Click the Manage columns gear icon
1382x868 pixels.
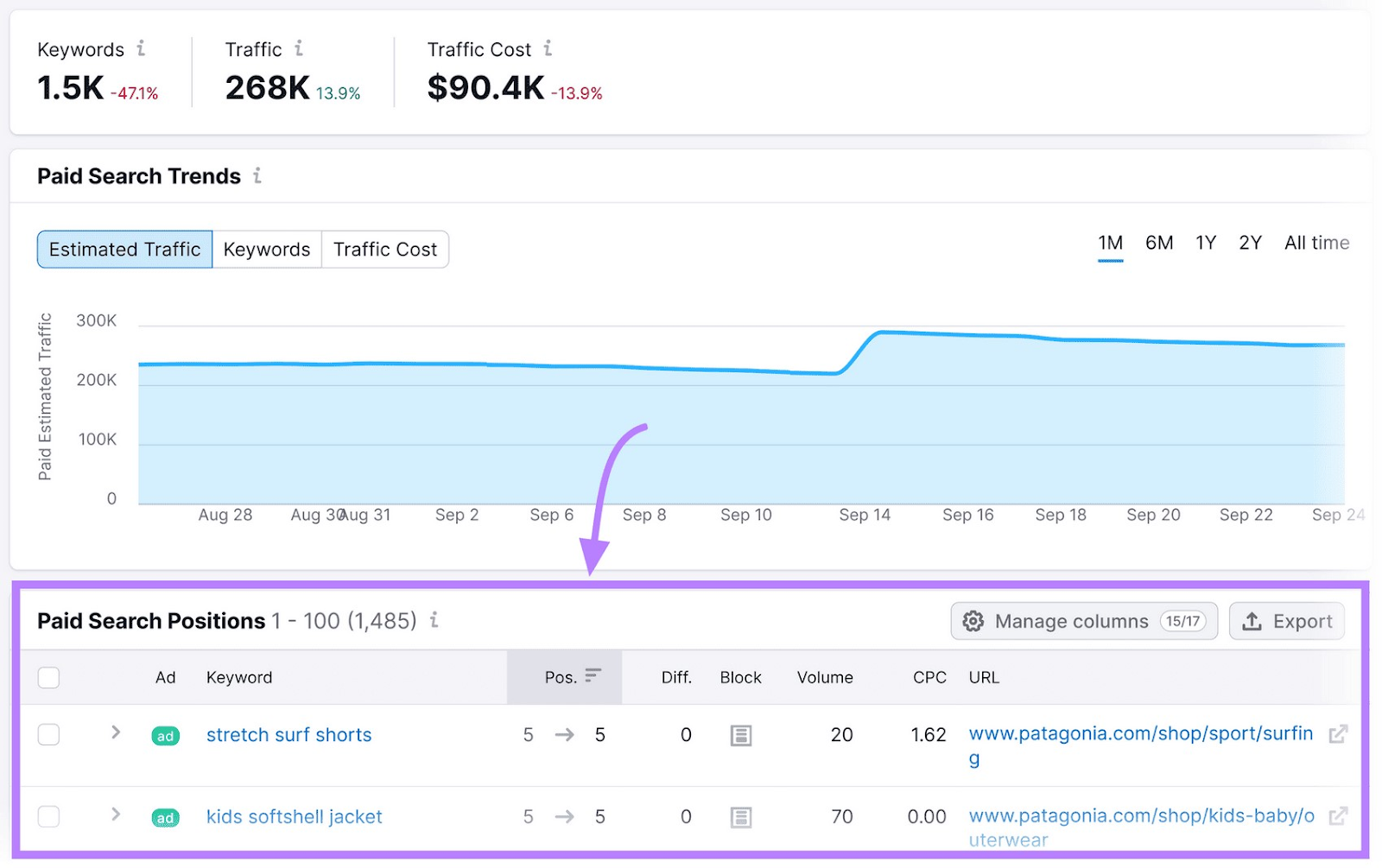coord(973,621)
